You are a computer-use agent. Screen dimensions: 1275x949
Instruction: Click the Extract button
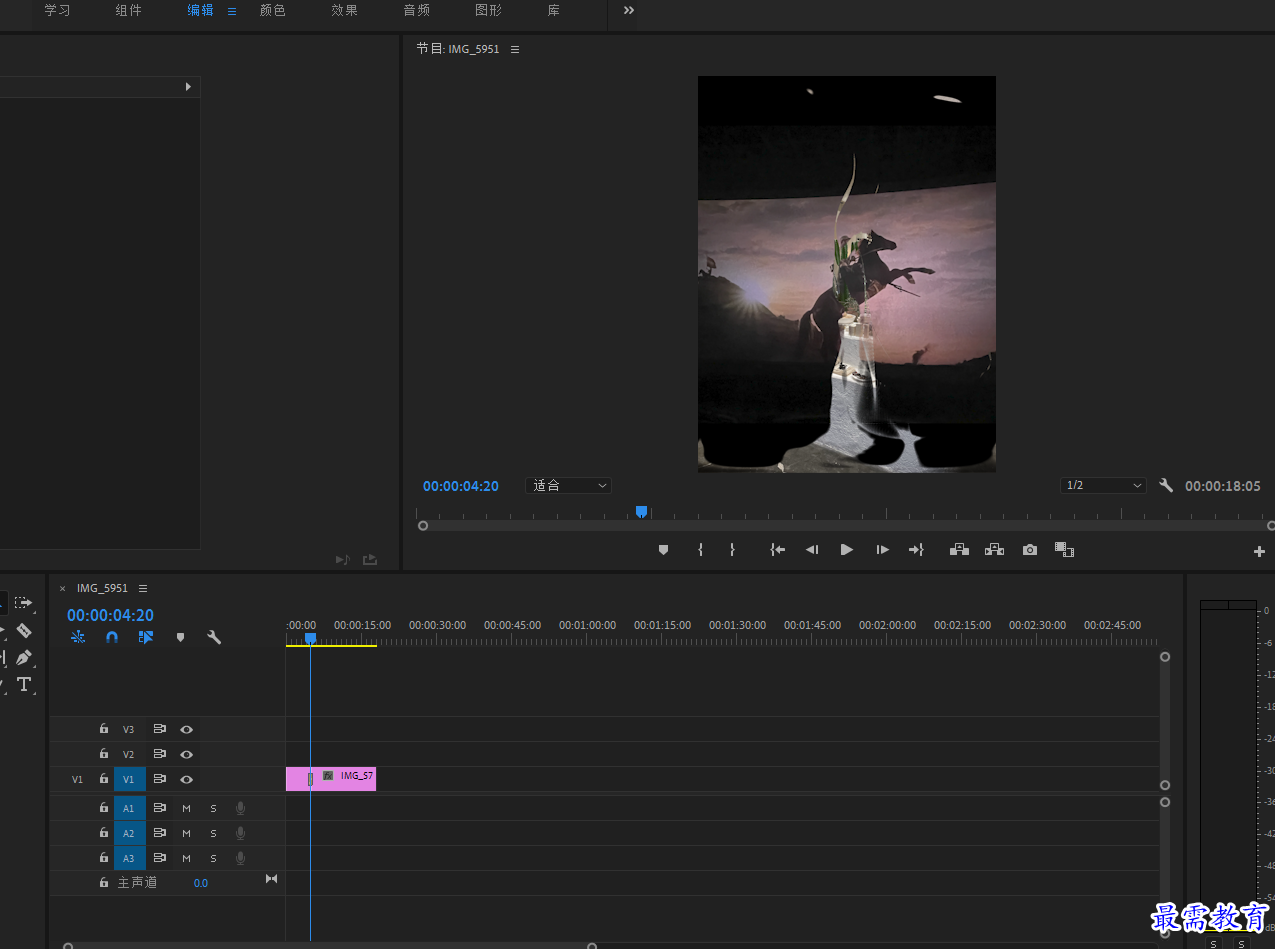(994, 550)
